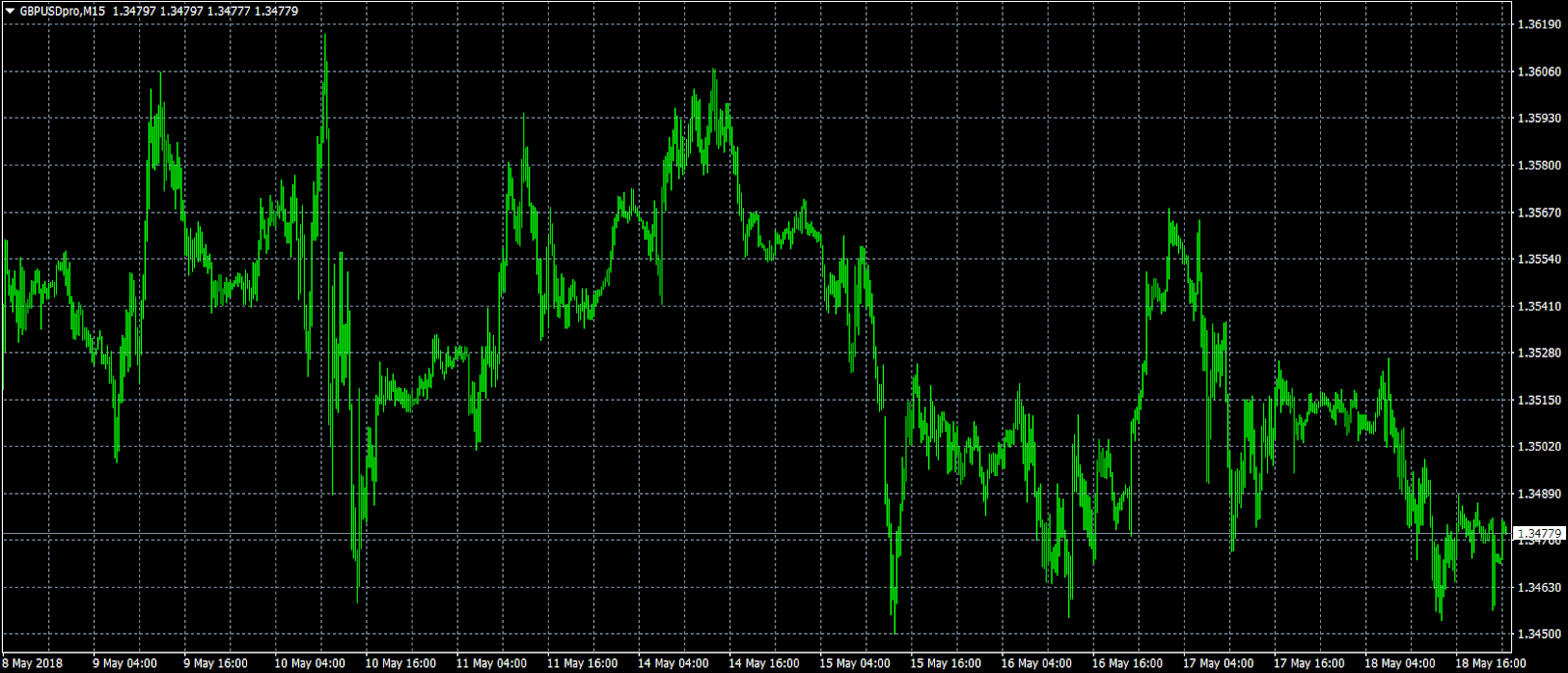Click the 15 May 16:00 time label
Screen dimensions: 1568x673
[x=946, y=663]
